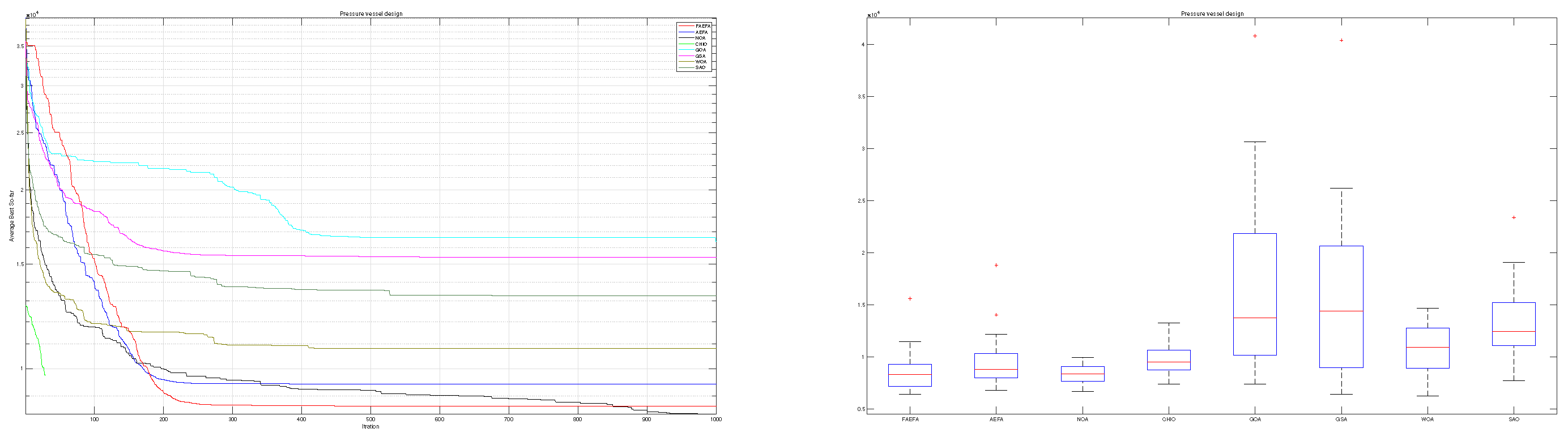Click the left plot title 'Pressure vessel design'
Image resolution: width=1568 pixels, height=441 pixels.
370,14
